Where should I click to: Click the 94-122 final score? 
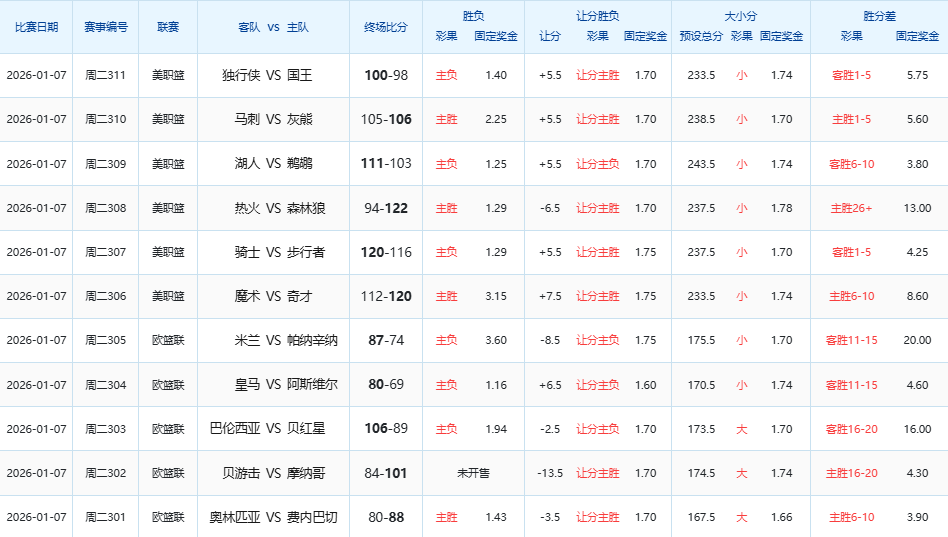pyautogui.click(x=386, y=208)
